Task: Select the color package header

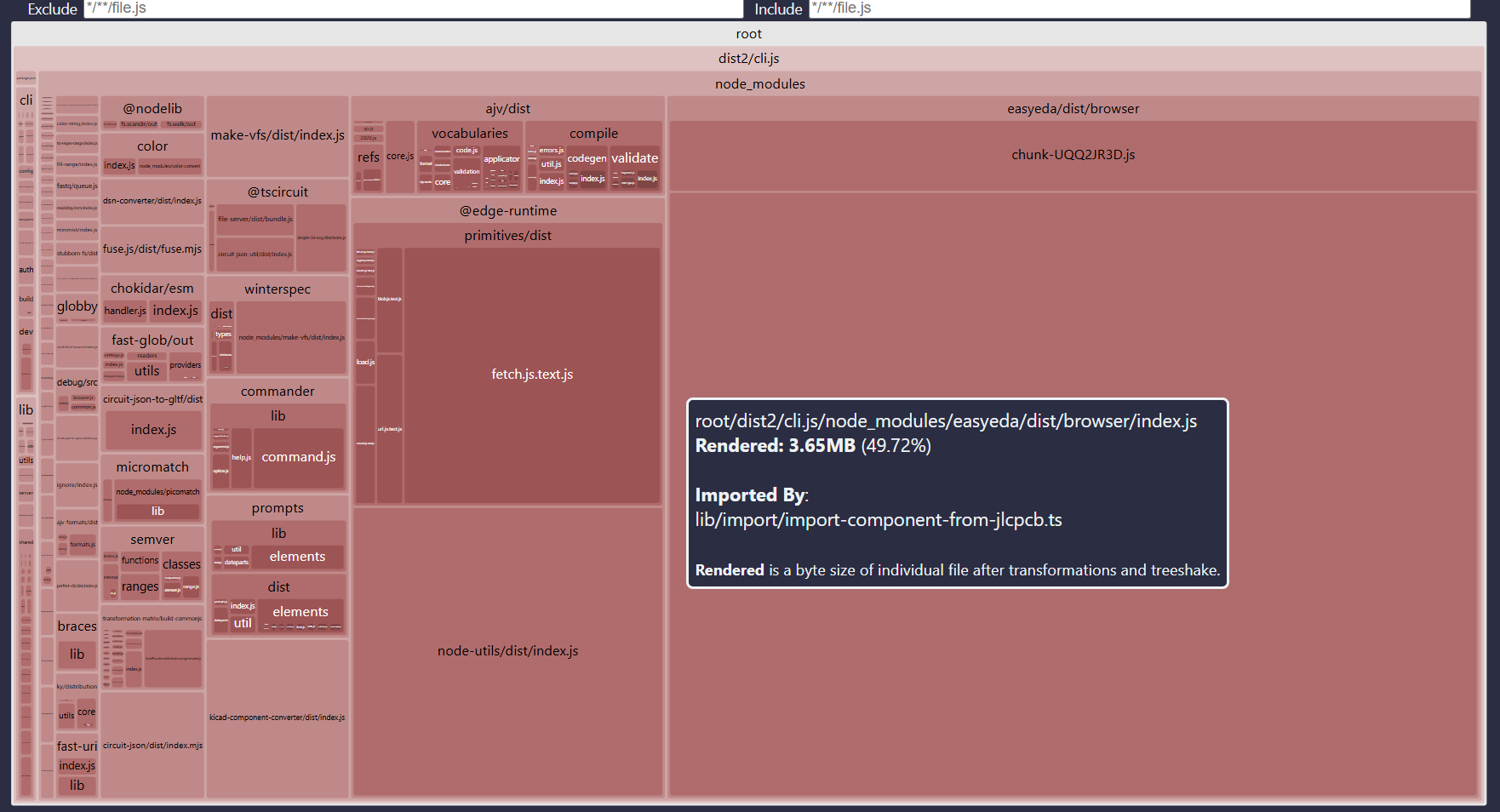Action: (152, 146)
